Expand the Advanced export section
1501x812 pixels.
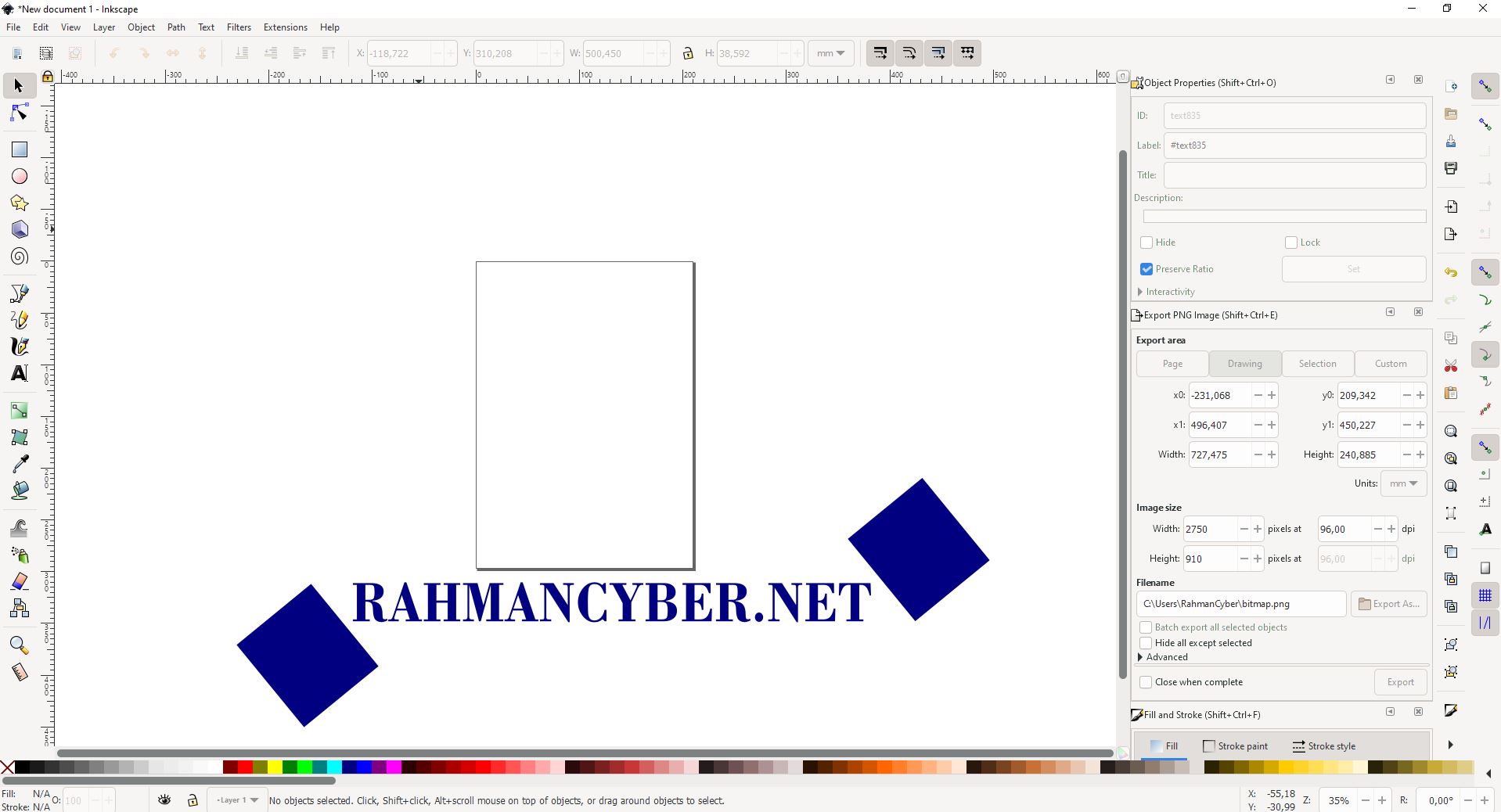pos(1162,657)
